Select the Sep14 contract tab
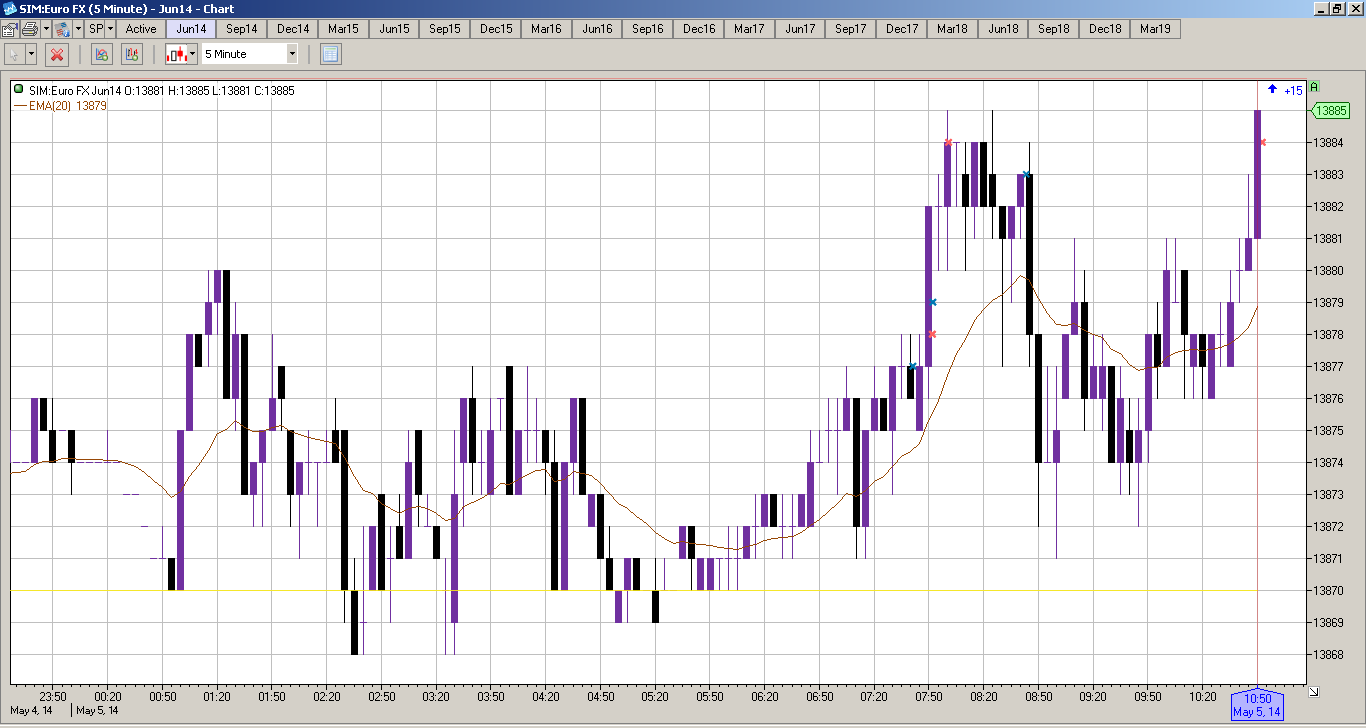 tap(241, 29)
